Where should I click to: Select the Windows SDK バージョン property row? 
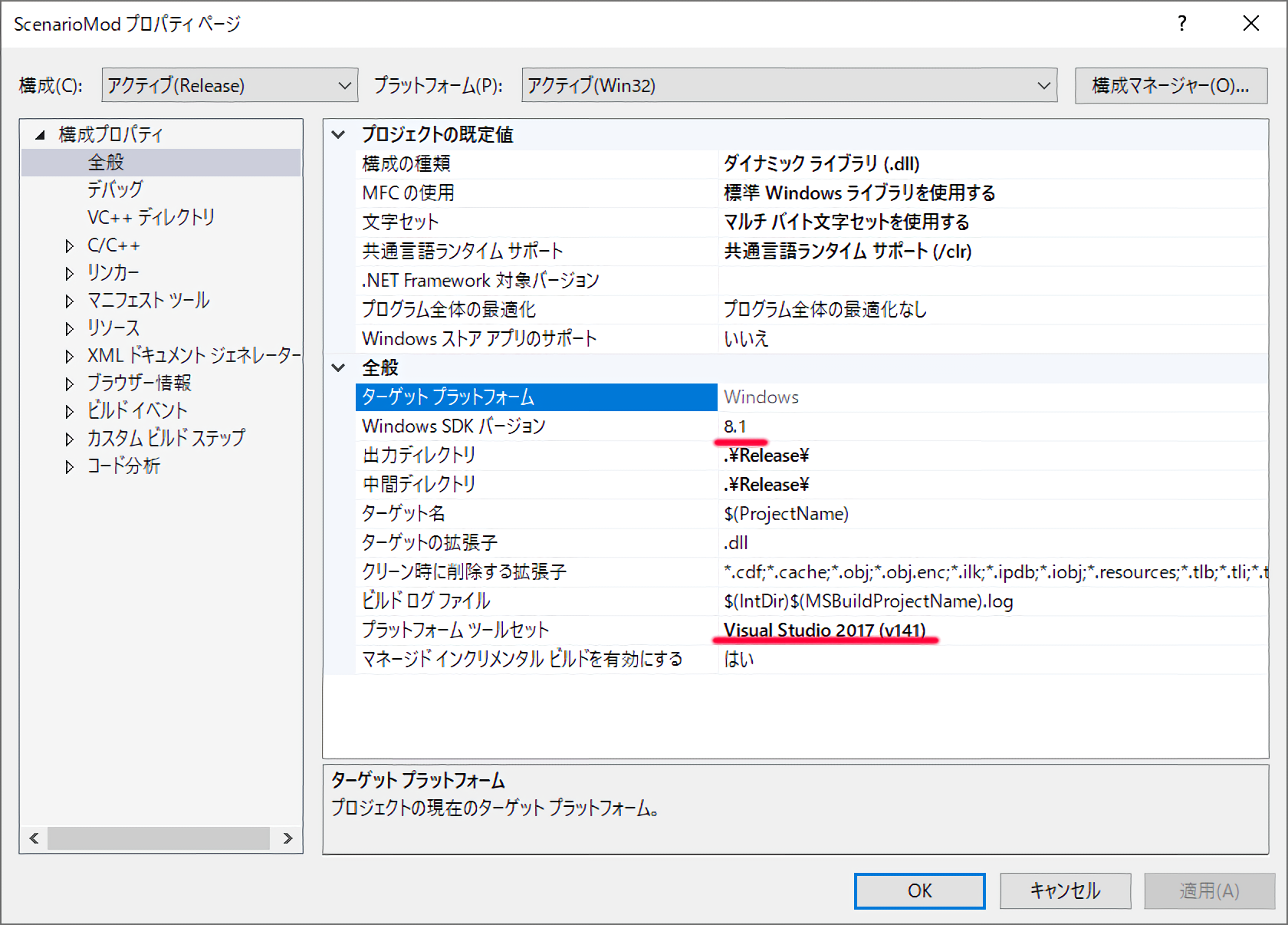pos(454,426)
